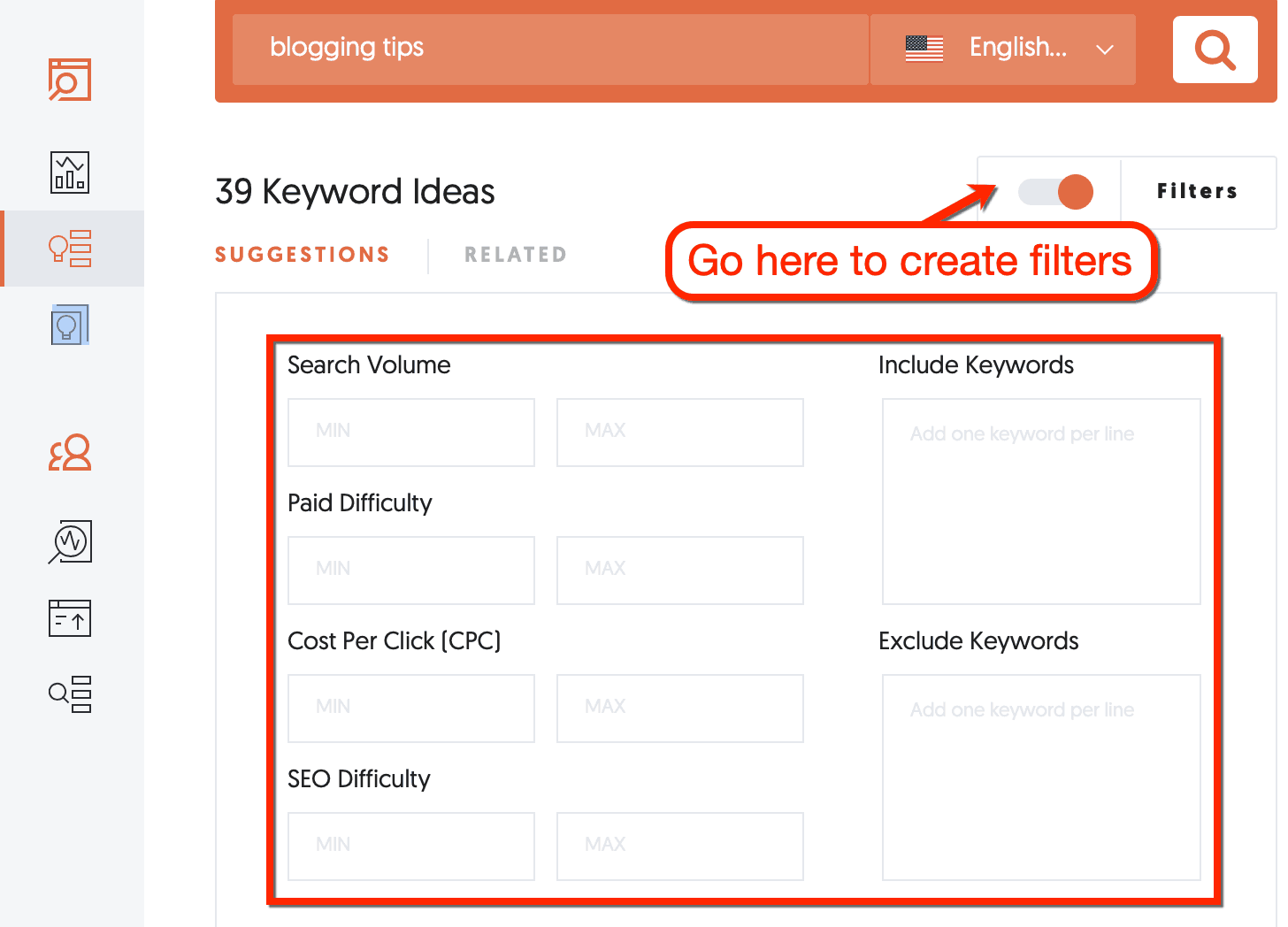The height and width of the screenshot is (927, 1288).
Task: Click the Search Volume MIN field
Action: [x=410, y=433]
